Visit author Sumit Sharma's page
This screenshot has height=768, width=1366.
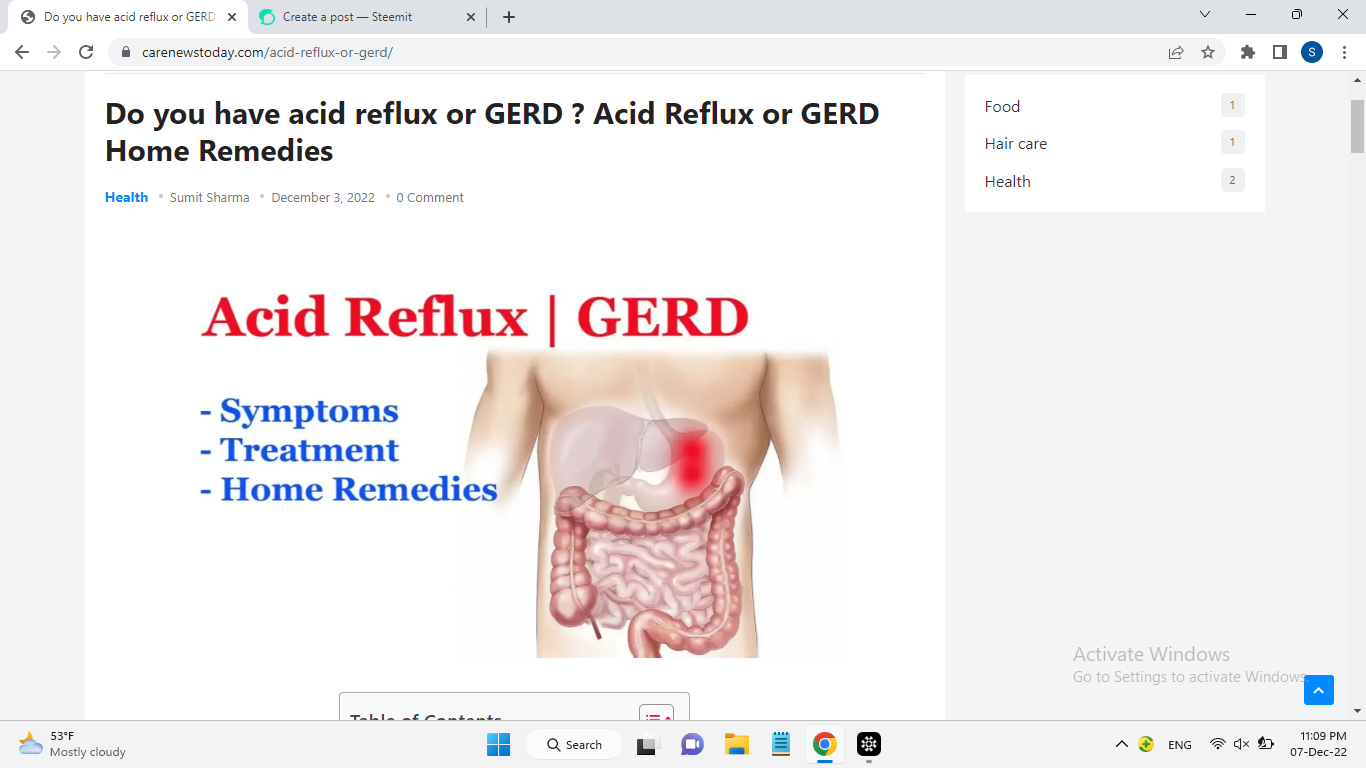pyautogui.click(x=210, y=197)
